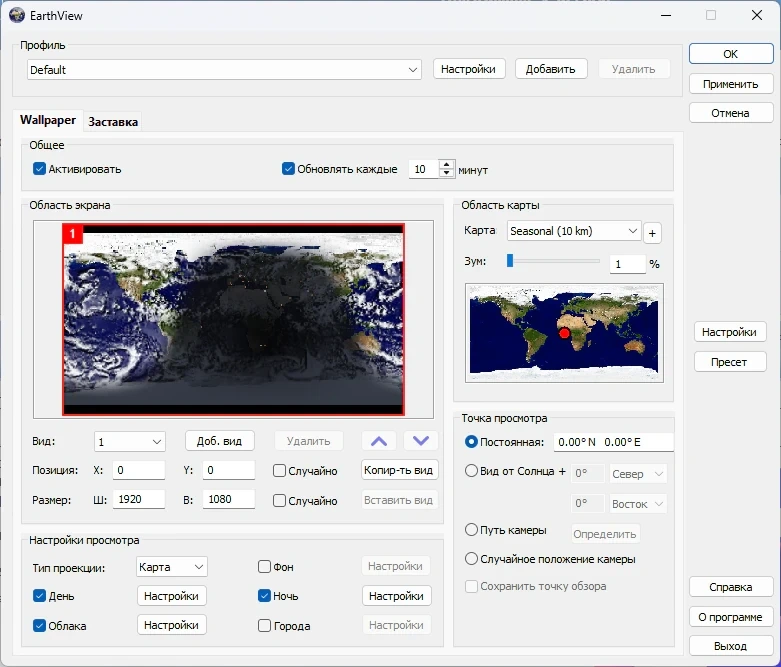The image size is (781, 667).
Task: Toggle the Обновлять каждые checkbox
Action: 288,169
